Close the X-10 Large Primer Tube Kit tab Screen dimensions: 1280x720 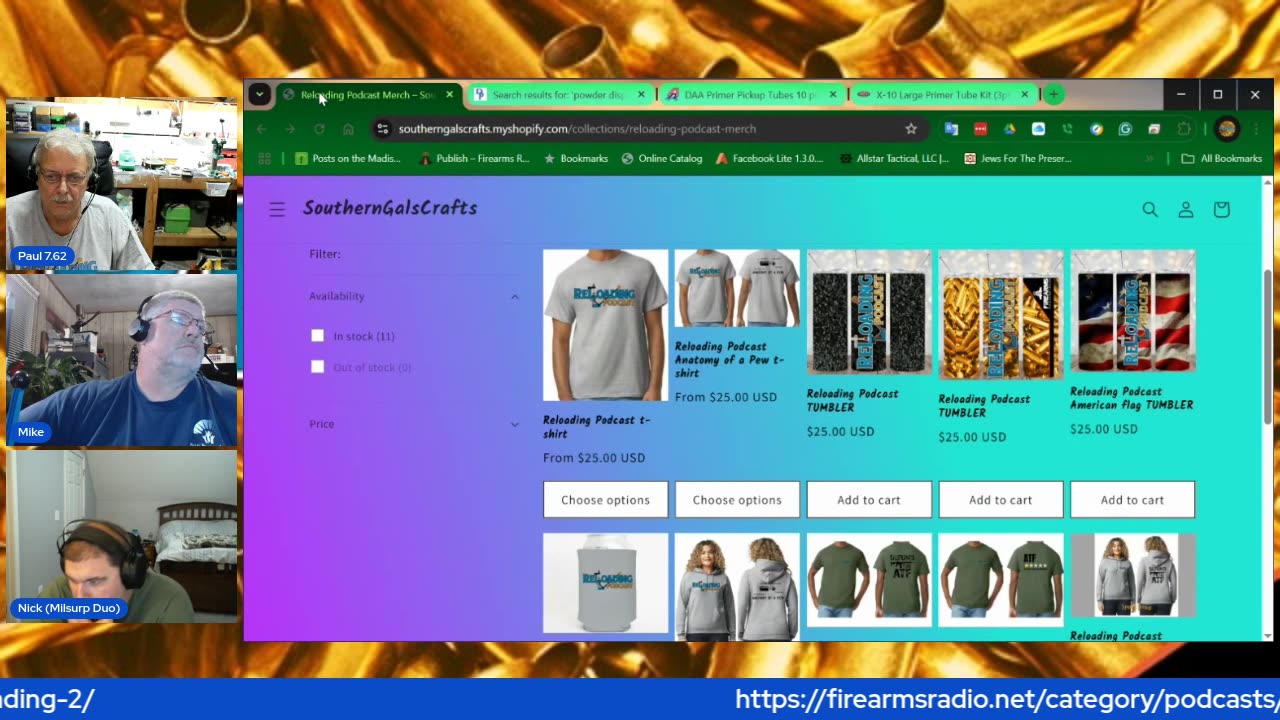(x=1024, y=95)
